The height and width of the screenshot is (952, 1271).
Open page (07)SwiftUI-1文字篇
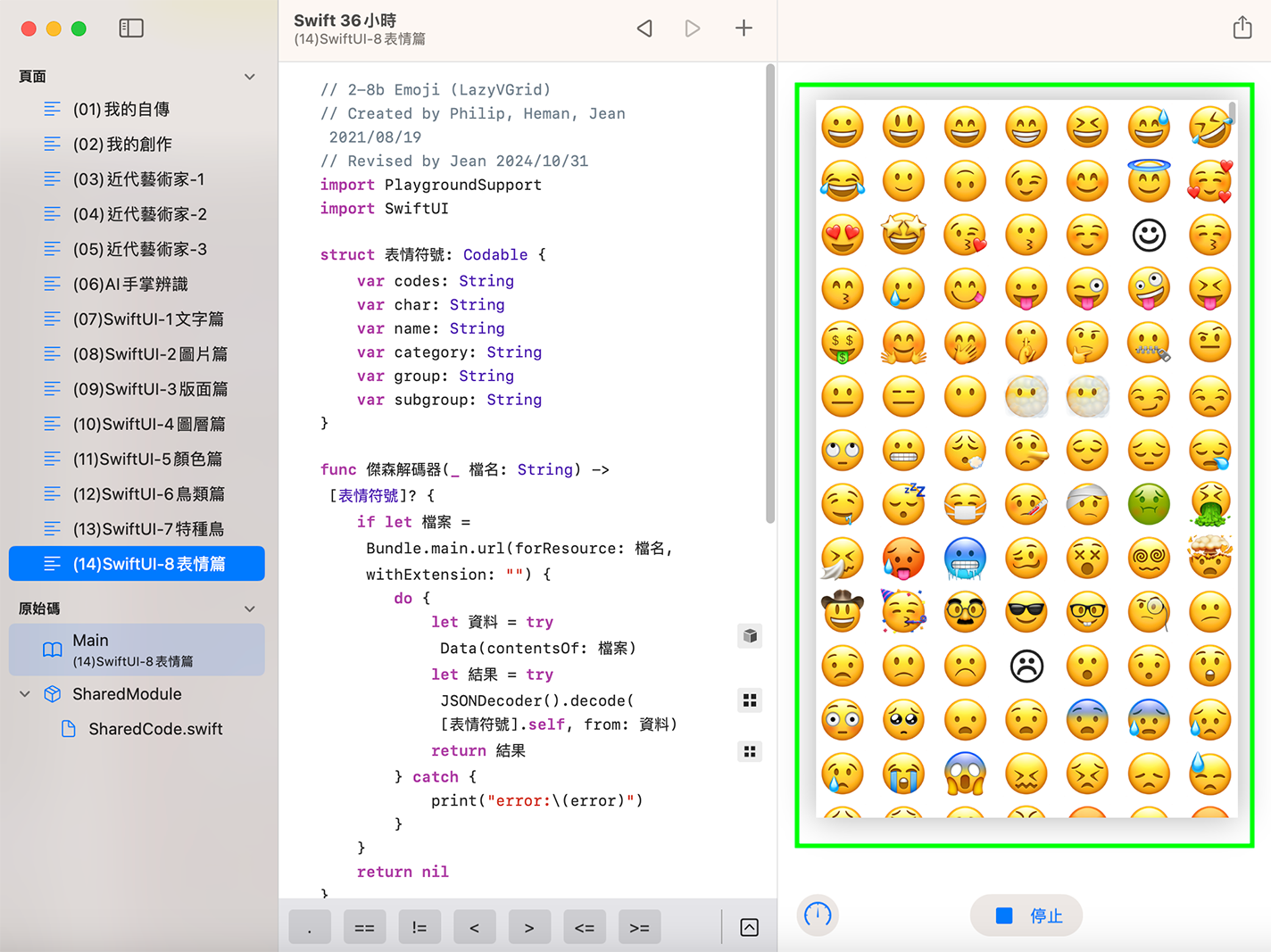tap(148, 319)
